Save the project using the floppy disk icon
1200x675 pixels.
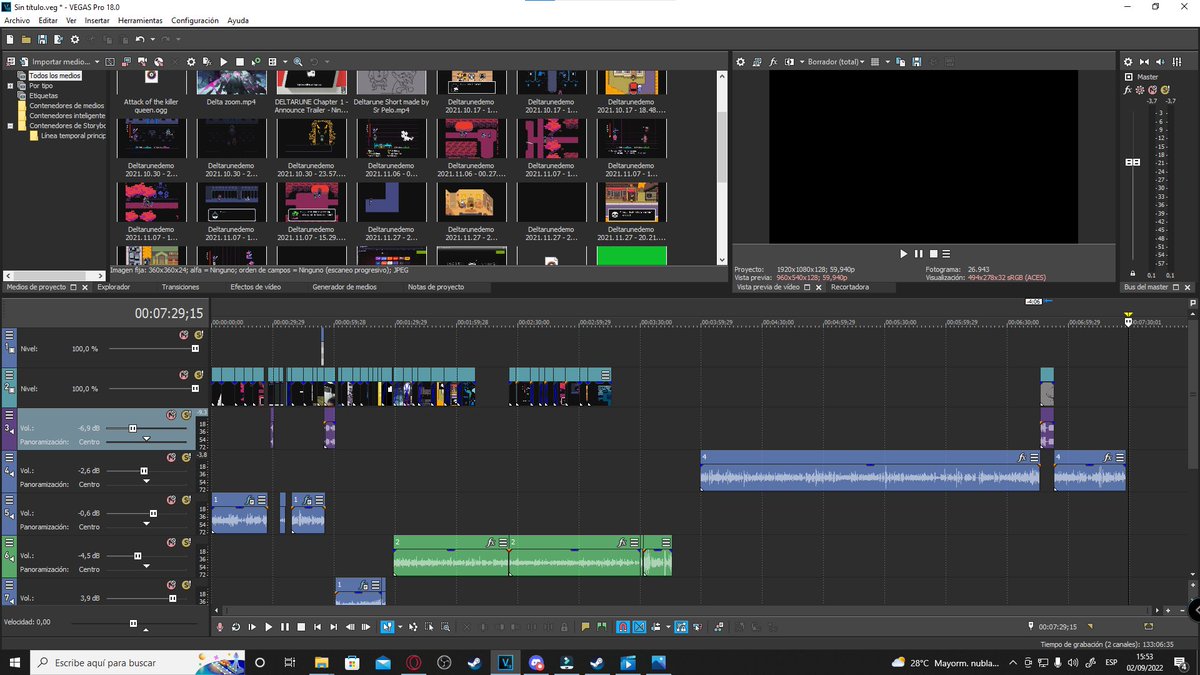[x=42, y=39]
